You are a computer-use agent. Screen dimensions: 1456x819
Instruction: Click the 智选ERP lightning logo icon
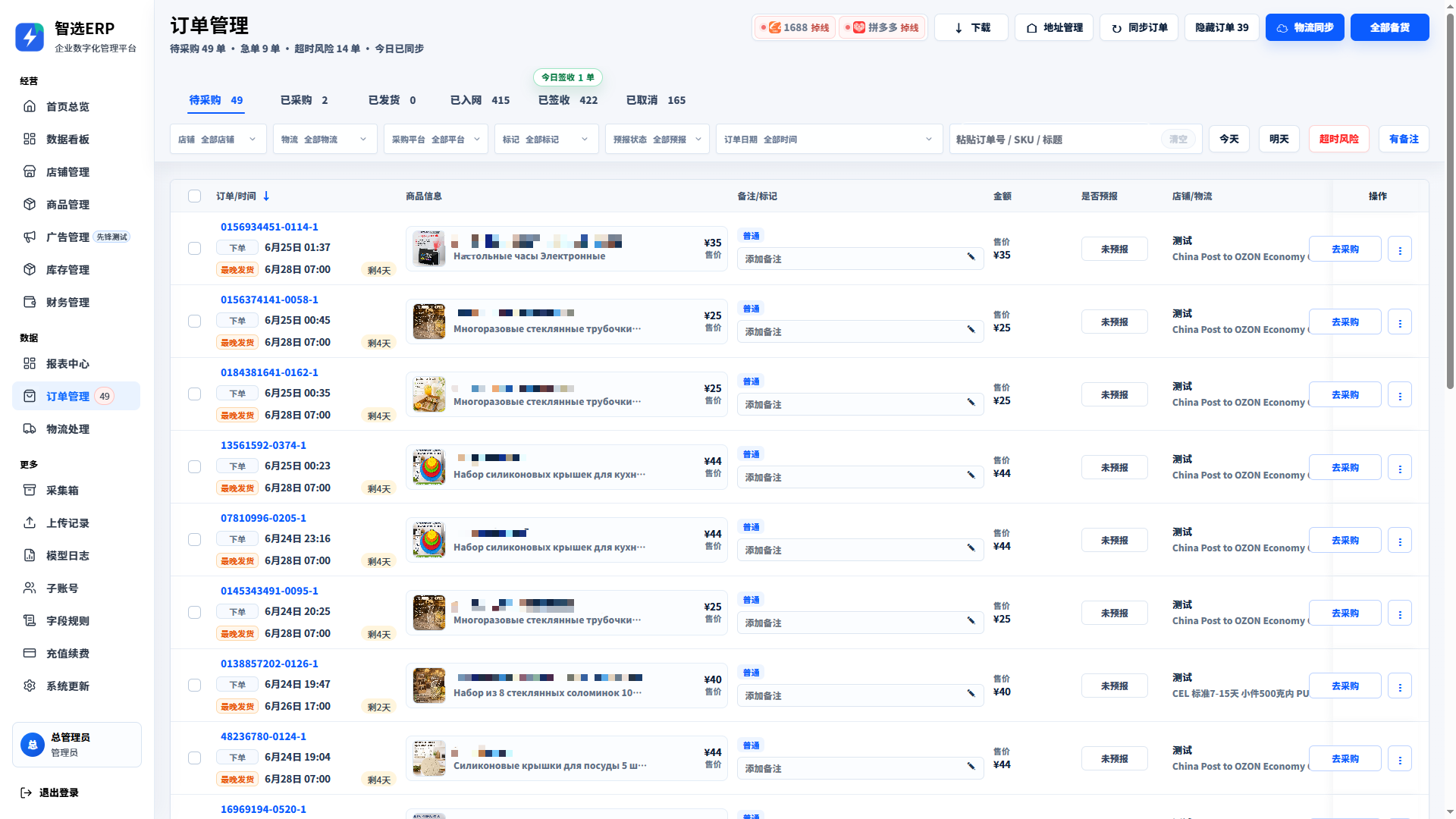coord(30,36)
